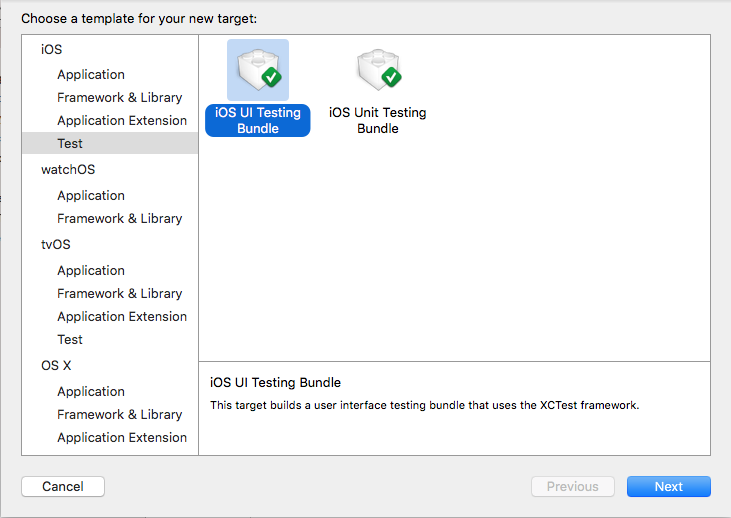Image resolution: width=731 pixels, height=518 pixels.
Task: Select Framework & Library under watchOS
Action: (119, 218)
